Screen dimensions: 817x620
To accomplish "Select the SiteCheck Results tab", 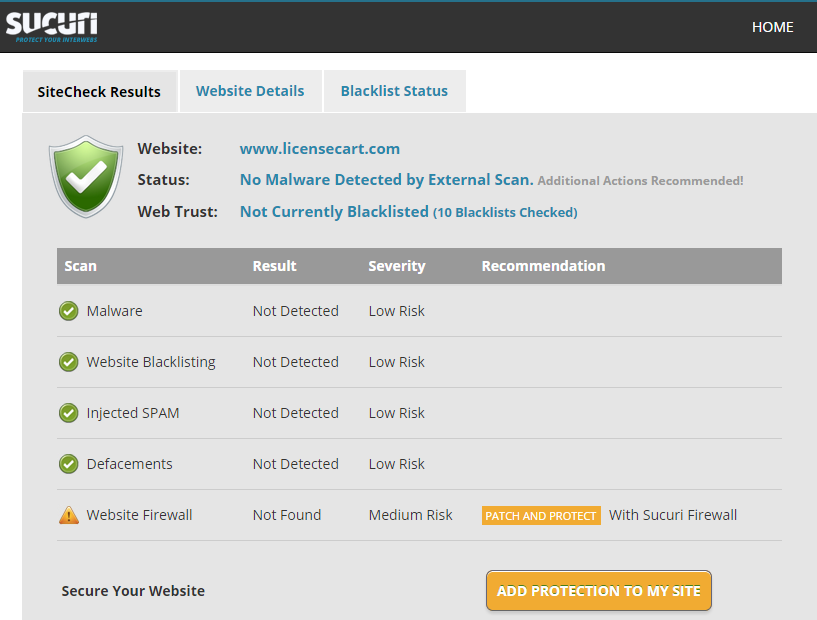I will (x=100, y=92).
